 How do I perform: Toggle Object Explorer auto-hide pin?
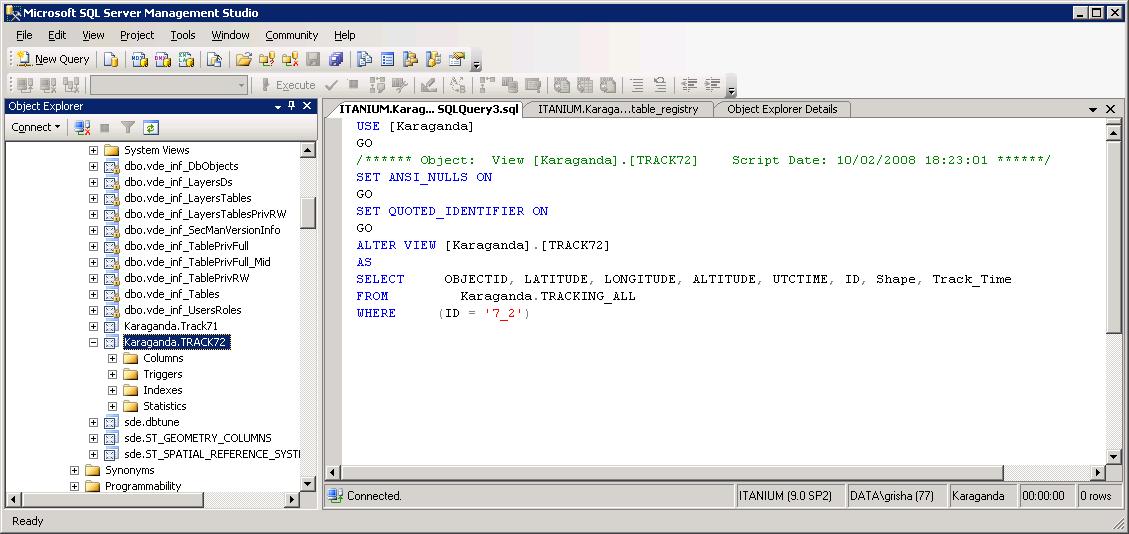click(292, 106)
